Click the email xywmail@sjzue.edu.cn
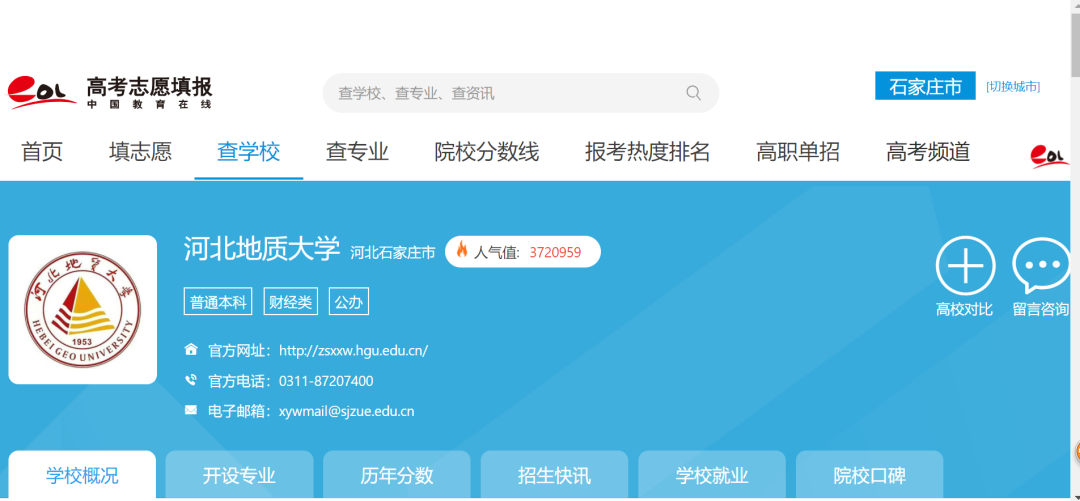Viewport: 1080px width, 501px height. pos(346,411)
